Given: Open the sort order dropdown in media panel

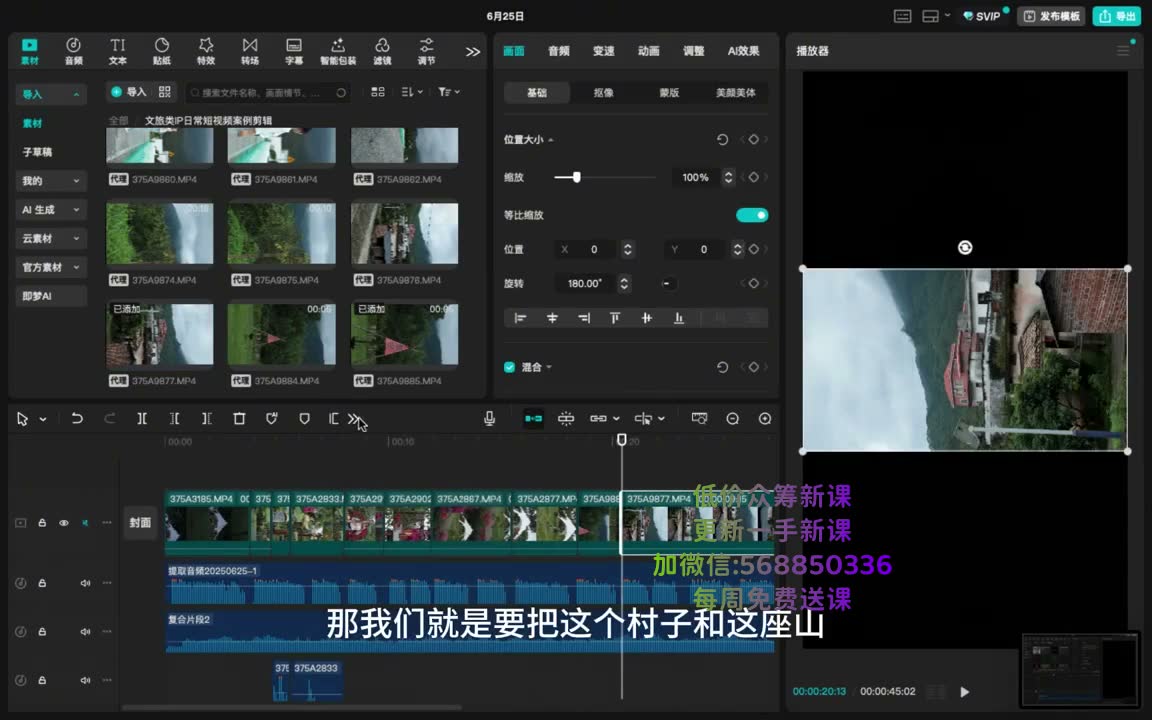Looking at the screenshot, I should point(411,92).
